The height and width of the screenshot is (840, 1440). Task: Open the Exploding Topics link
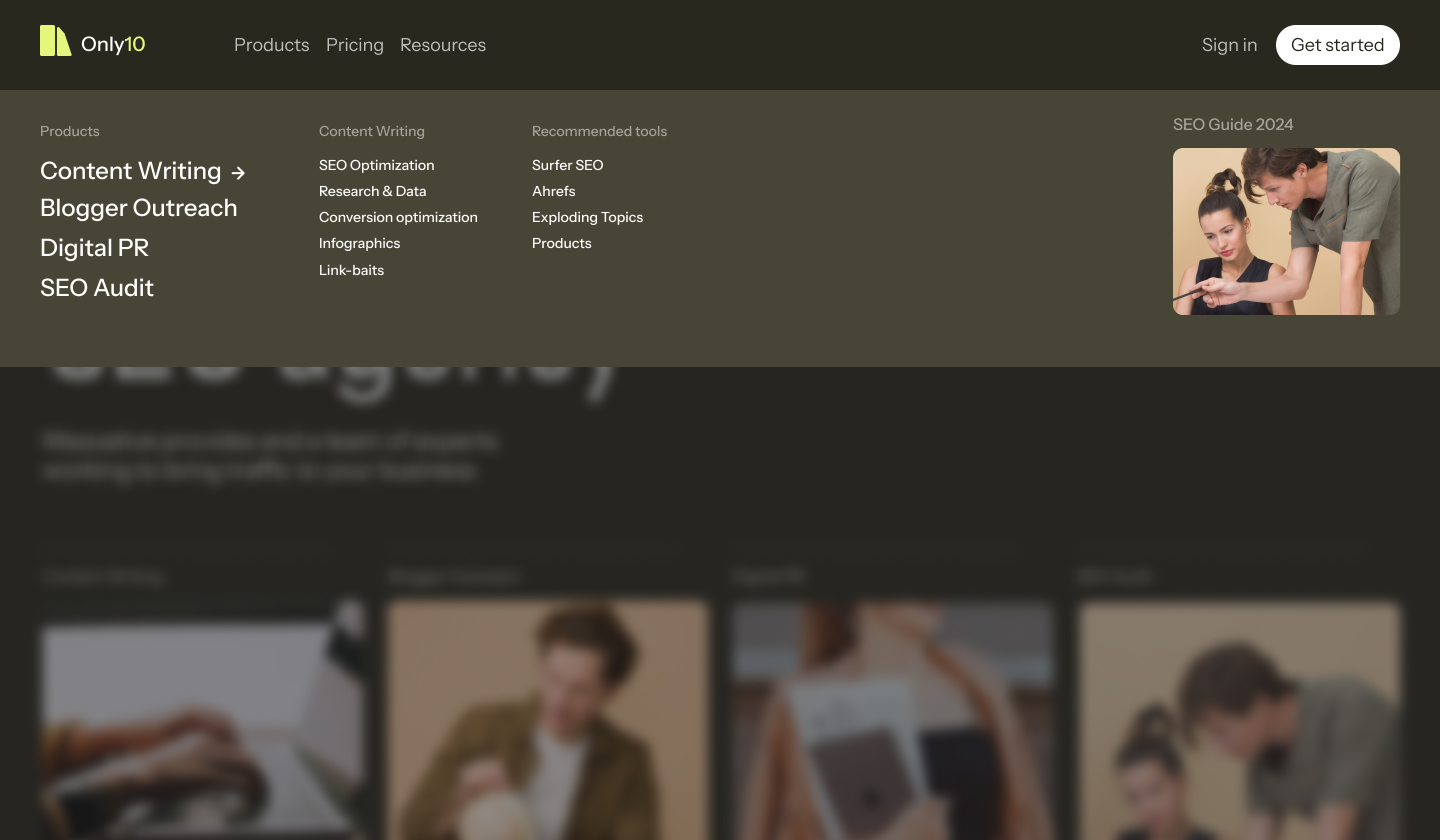(x=587, y=217)
